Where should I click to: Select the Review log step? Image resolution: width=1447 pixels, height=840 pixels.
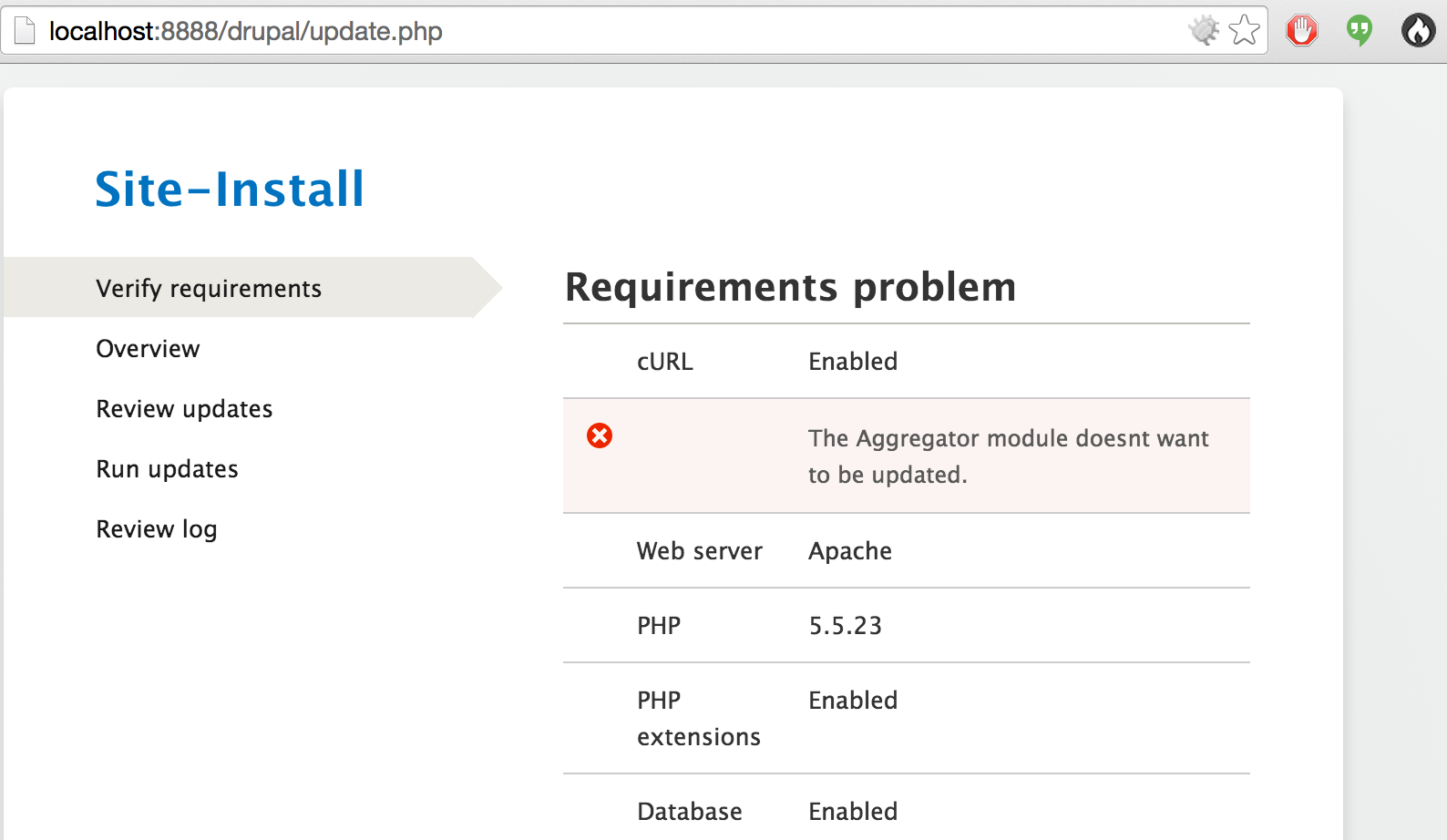click(x=157, y=528)
